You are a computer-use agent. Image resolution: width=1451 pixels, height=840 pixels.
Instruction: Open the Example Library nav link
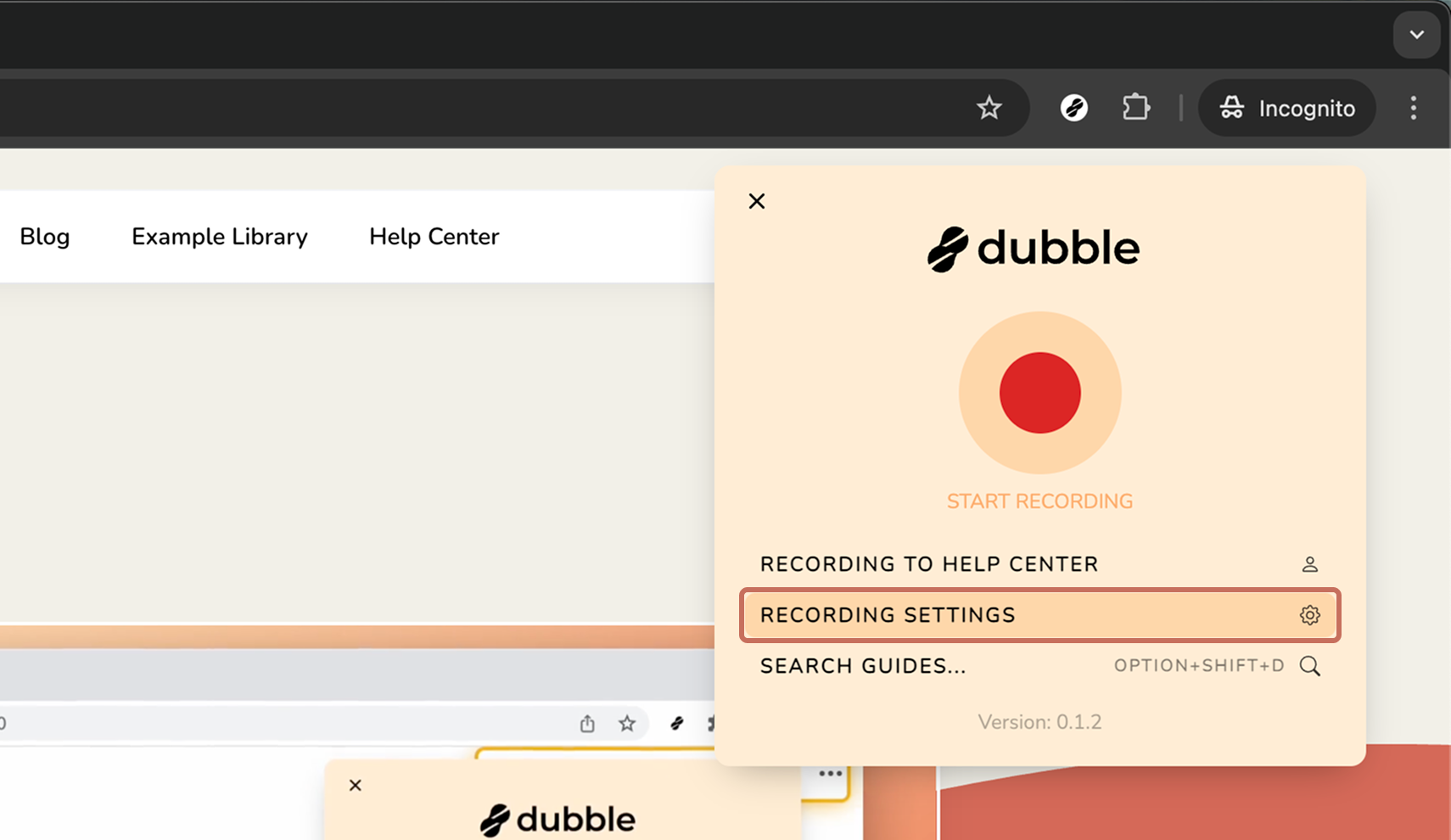tap(220, 237)
